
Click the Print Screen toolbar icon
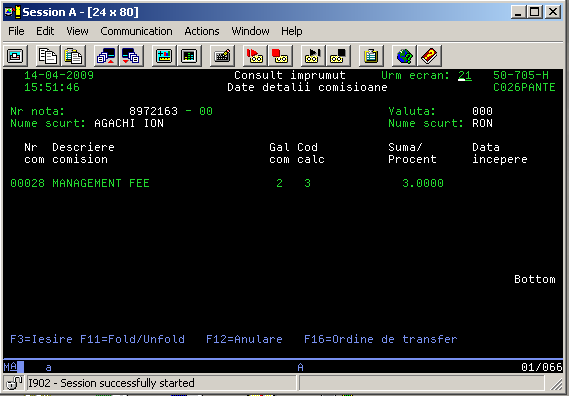pos(15,56)
